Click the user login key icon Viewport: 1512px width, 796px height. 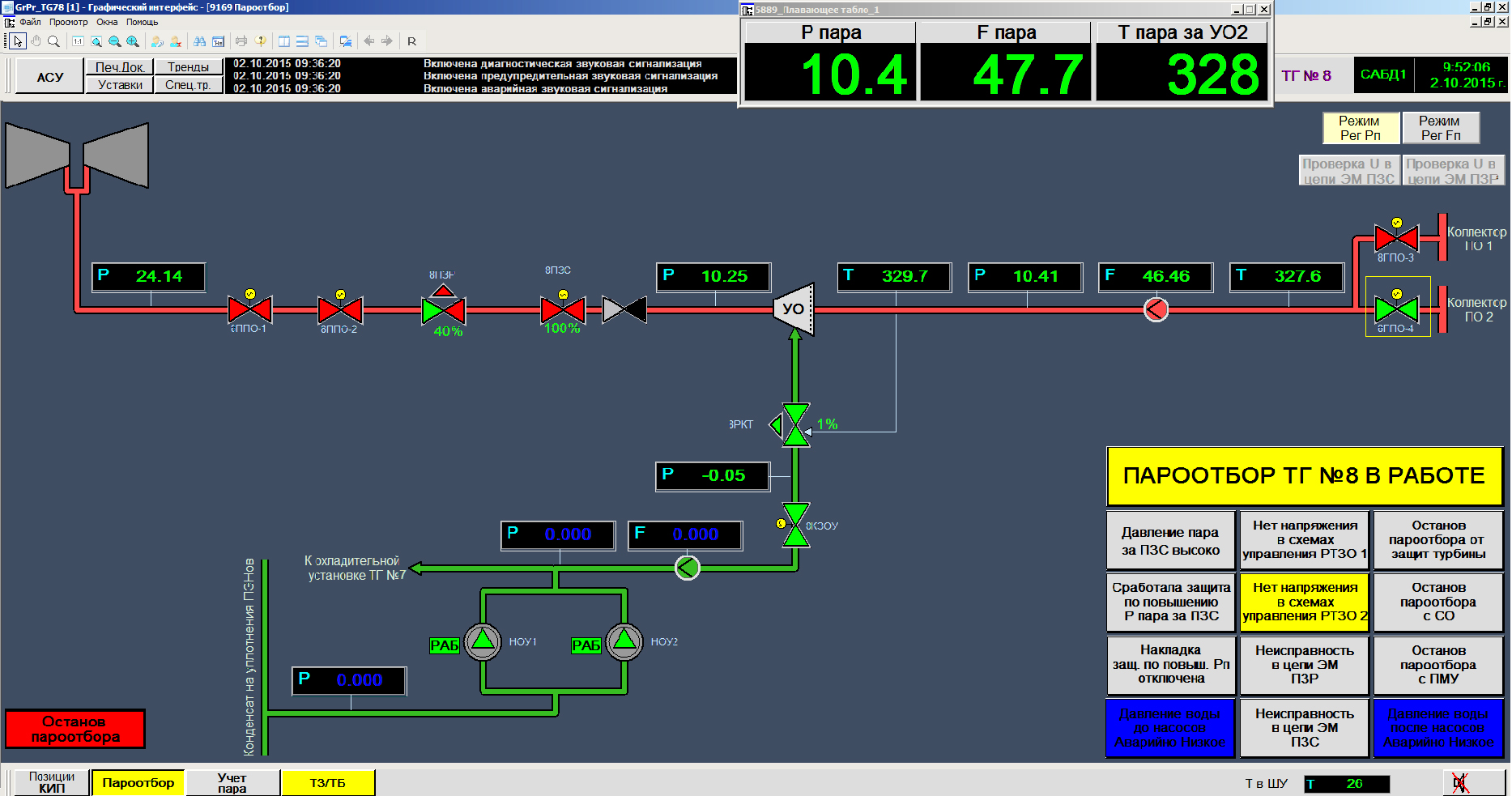point(157,41)
